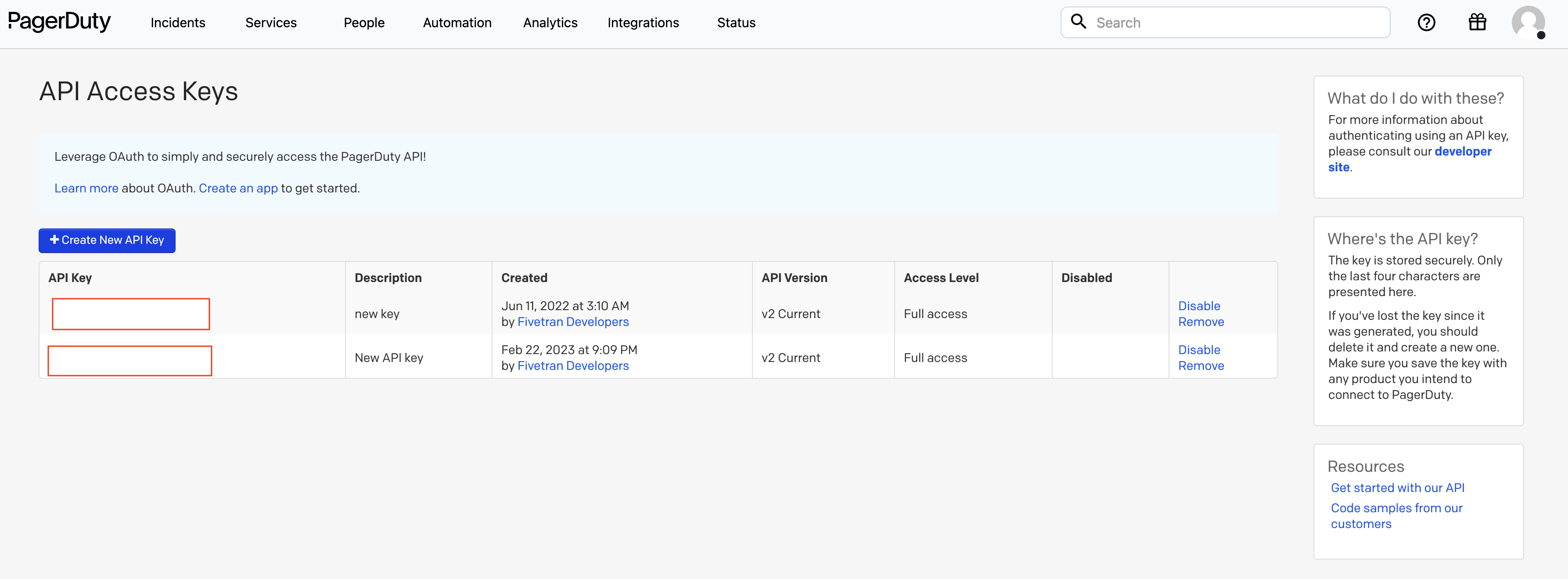Click Full access in the 'new key' row
1568x579 pixels.
[935, 314]
